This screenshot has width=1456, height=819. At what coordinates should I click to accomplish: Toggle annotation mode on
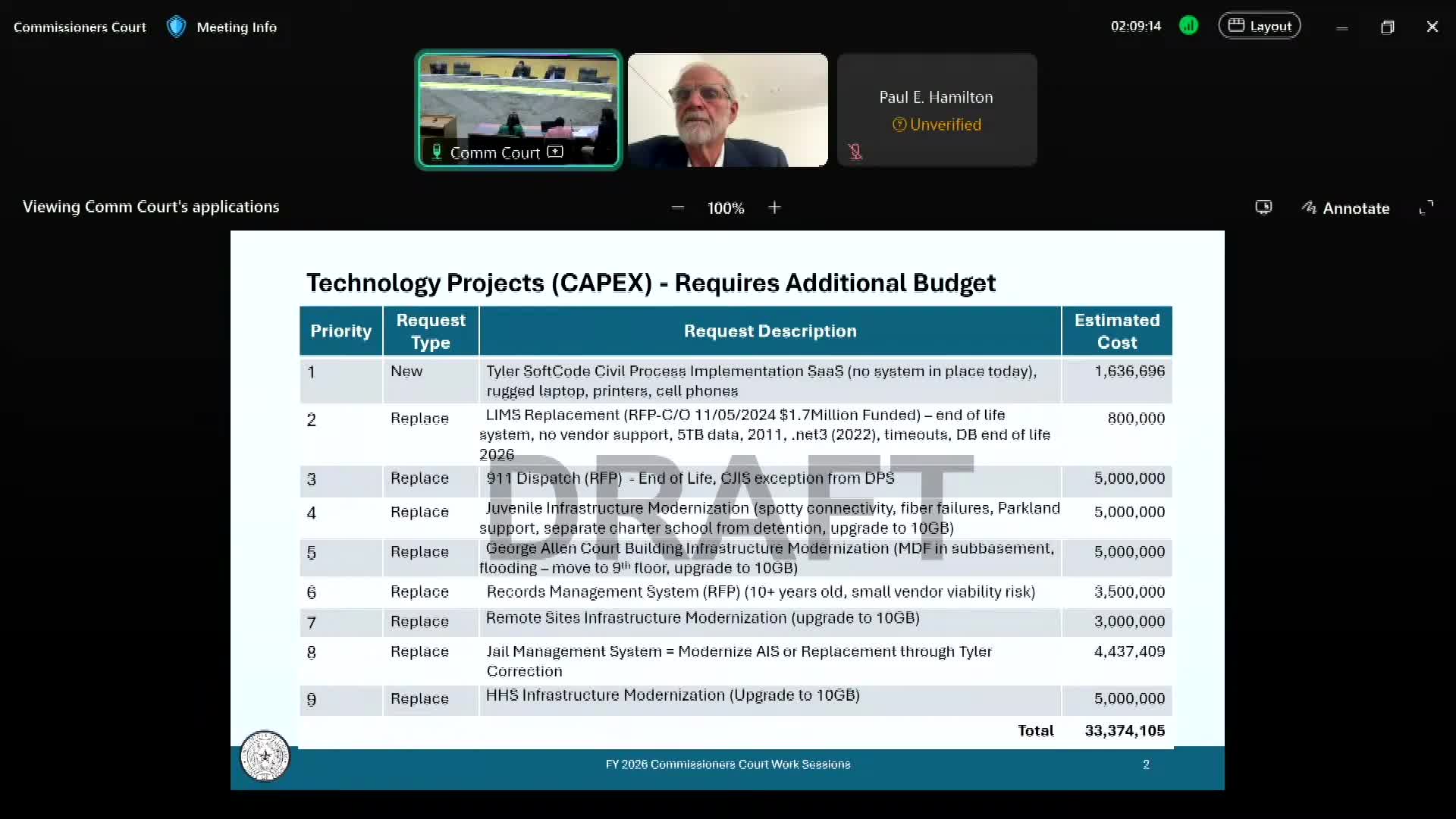(x=1345, y=207)
